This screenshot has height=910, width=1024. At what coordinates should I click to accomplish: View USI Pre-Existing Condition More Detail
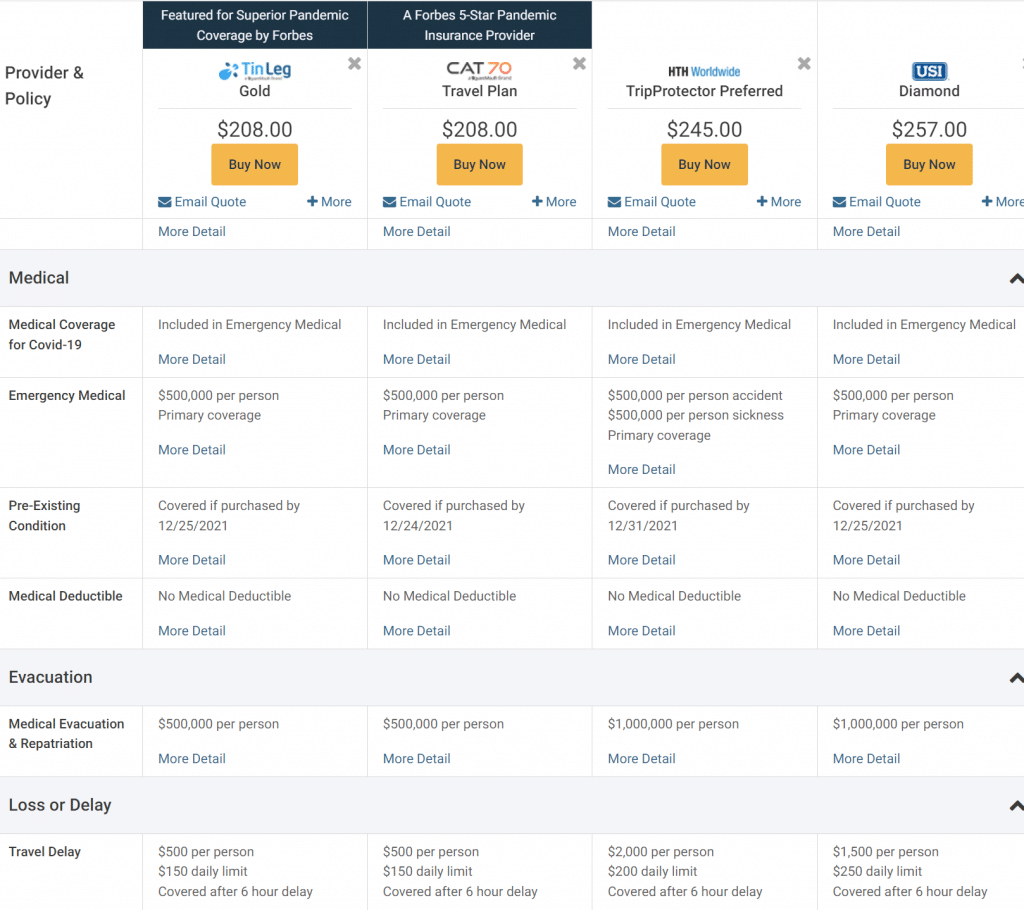click(866, 560)
